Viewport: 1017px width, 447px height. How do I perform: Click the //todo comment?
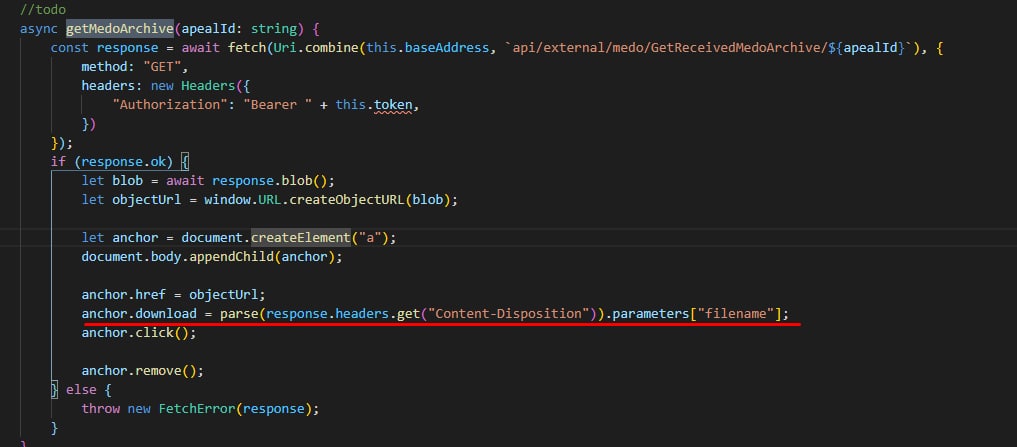[x=43, y=10]
